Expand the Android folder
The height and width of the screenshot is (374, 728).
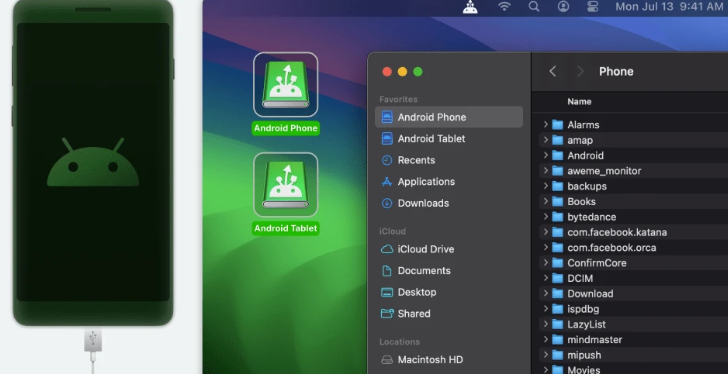pyautogui.click(x=546, y=155)
